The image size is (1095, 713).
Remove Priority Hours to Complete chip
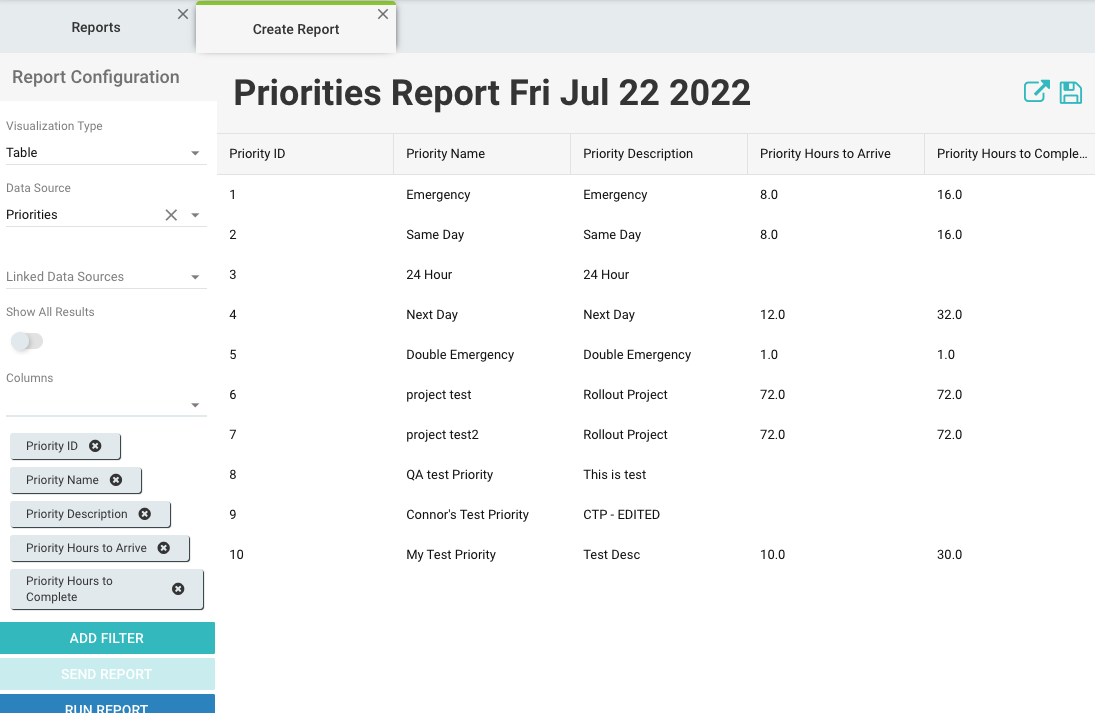click(178, 589)
